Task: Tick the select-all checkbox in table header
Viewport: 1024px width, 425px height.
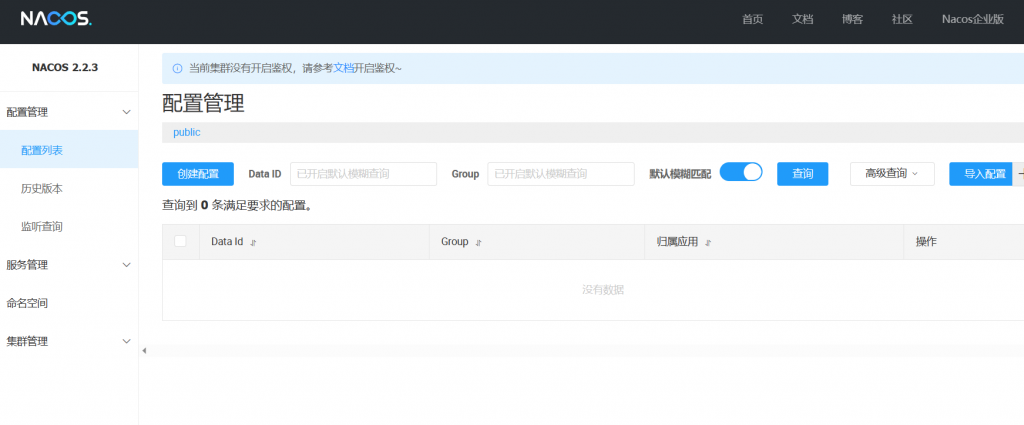Action: point(180,241)
